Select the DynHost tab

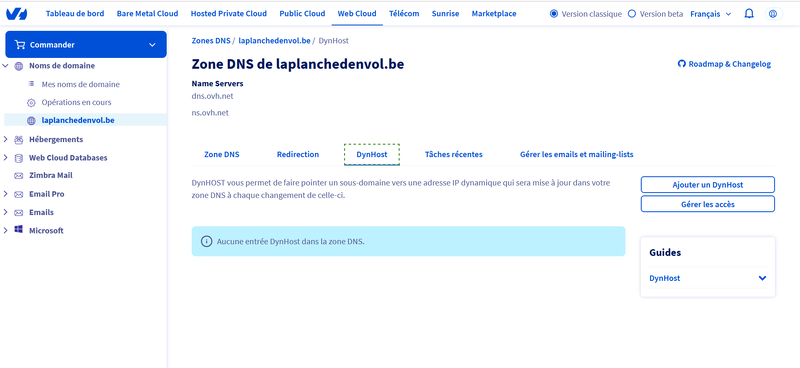(371, 154)
